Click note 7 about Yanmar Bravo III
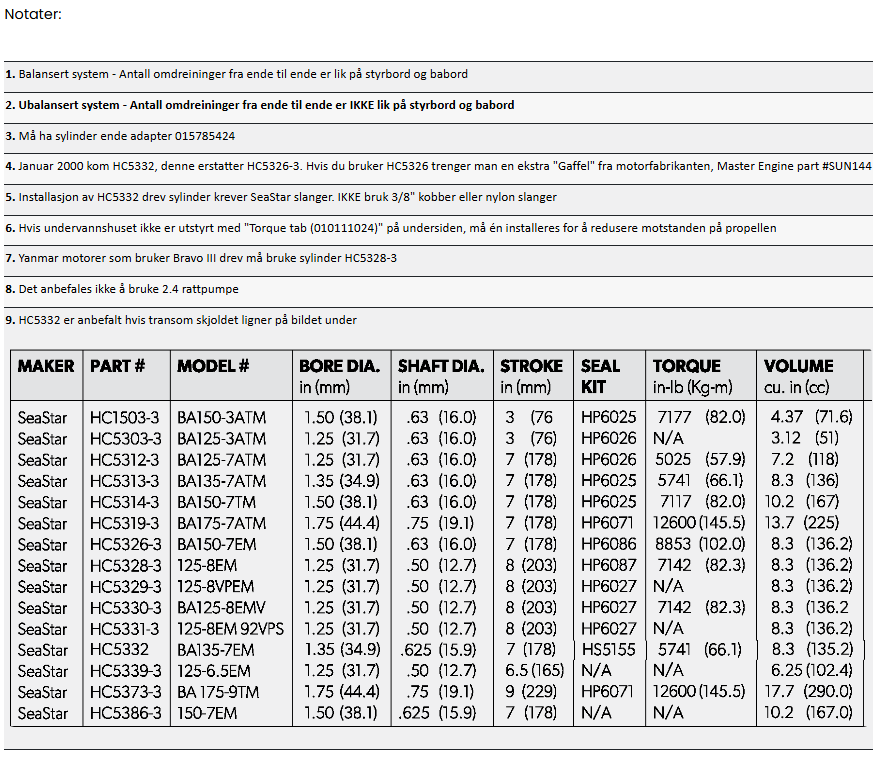The height and width of the screenshot is (763, 884). pos(201,258)
